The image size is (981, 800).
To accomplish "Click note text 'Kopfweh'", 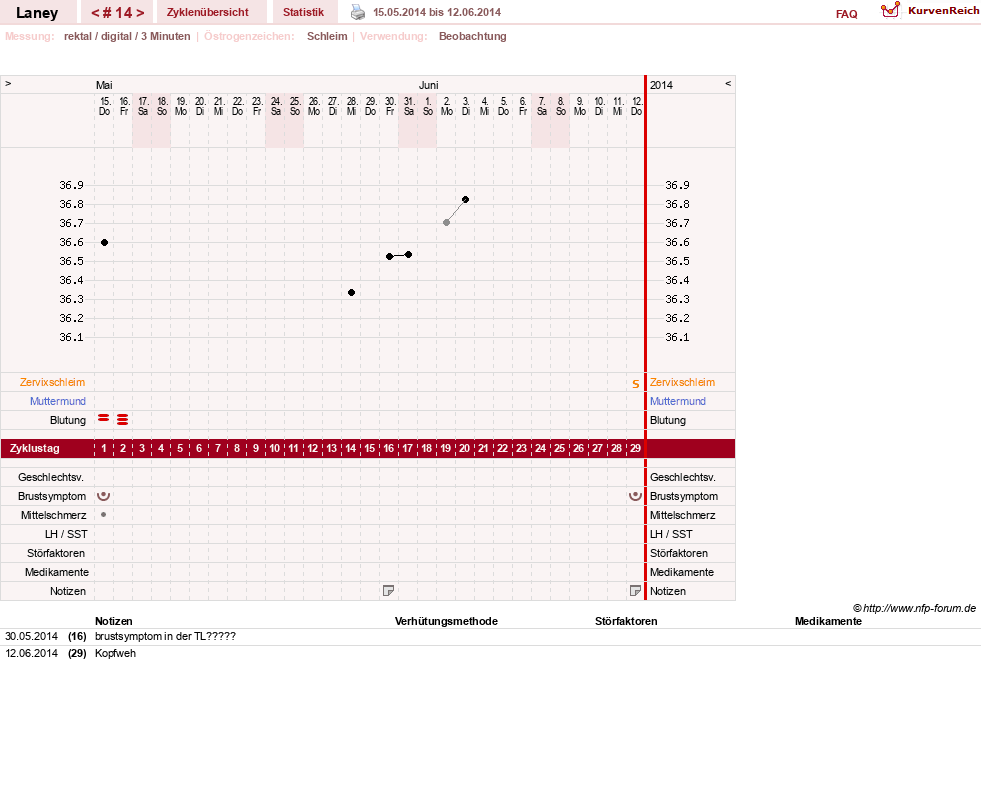I will point(115,653).
